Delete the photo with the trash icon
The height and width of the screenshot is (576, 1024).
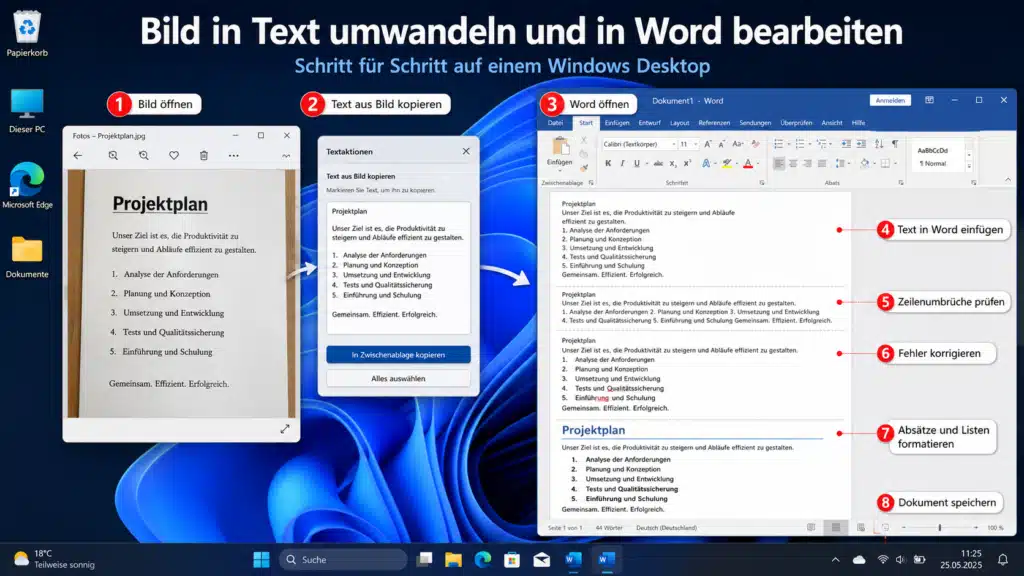[x=204, y=155]
